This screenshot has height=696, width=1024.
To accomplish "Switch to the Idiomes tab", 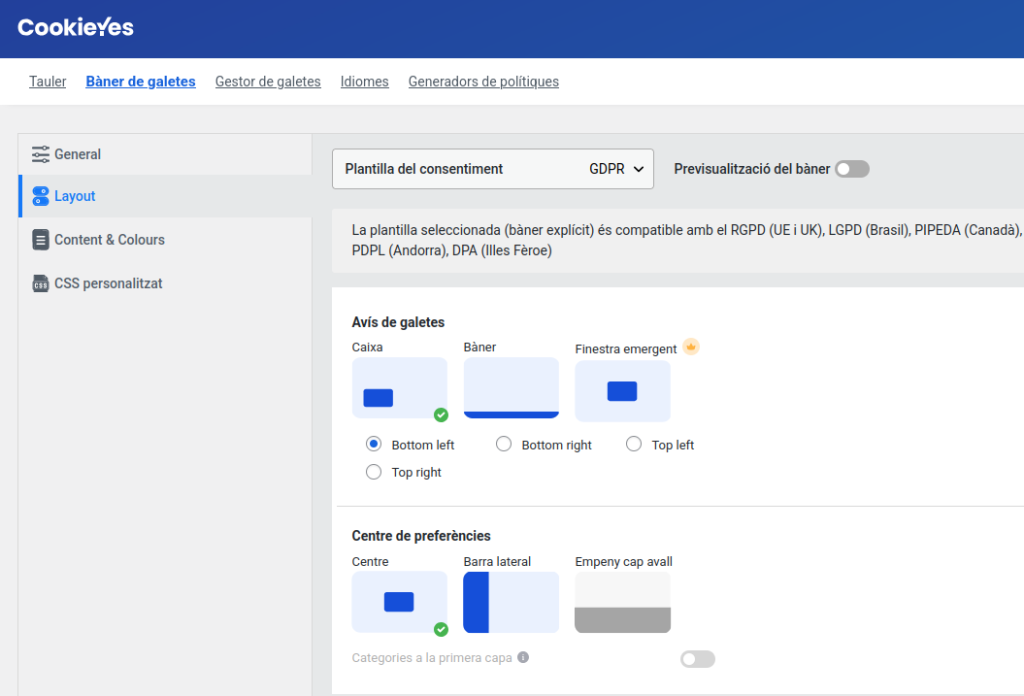I will 364,82.
